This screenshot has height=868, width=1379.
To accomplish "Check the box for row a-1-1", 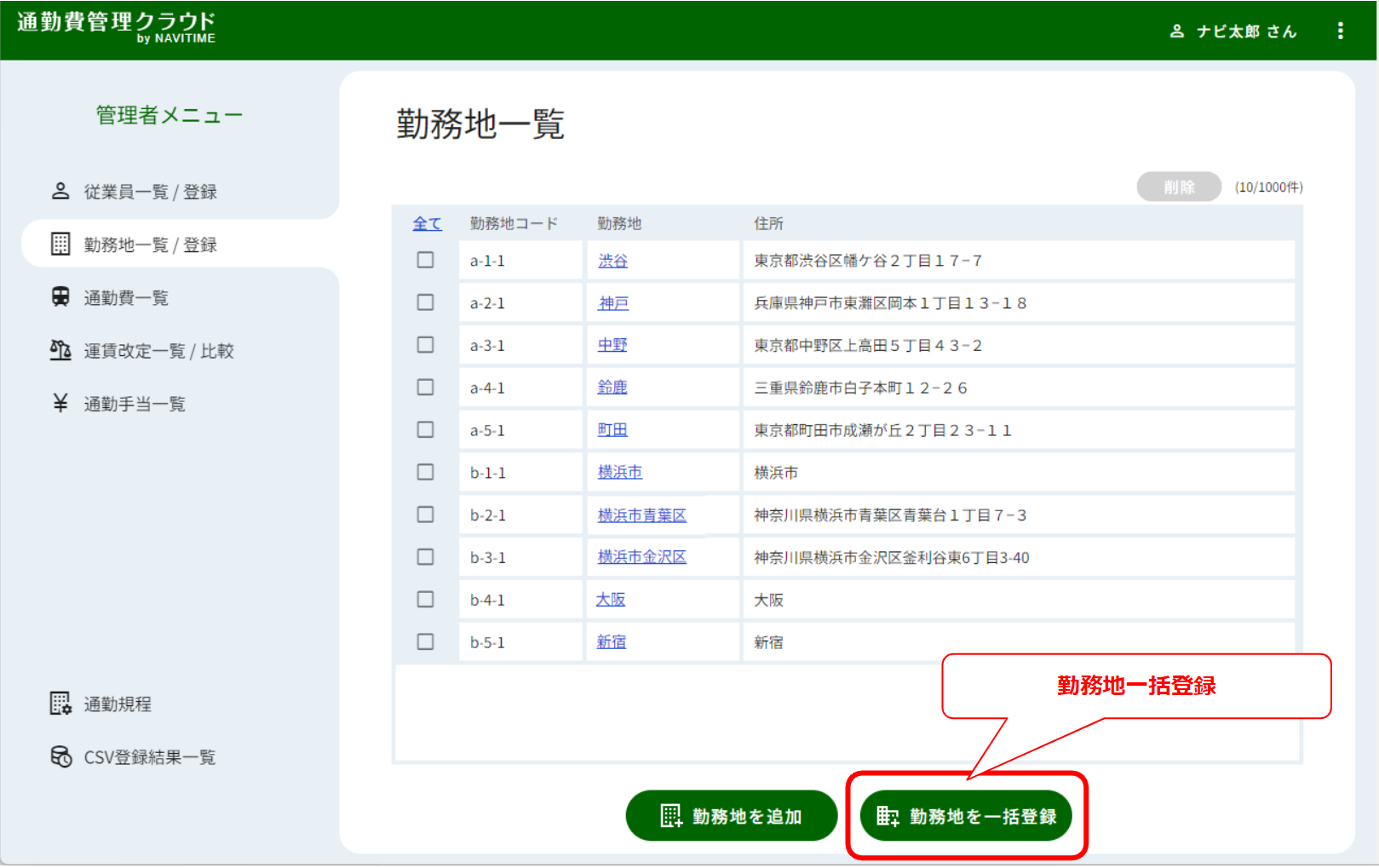I will [x=425, y=260].
